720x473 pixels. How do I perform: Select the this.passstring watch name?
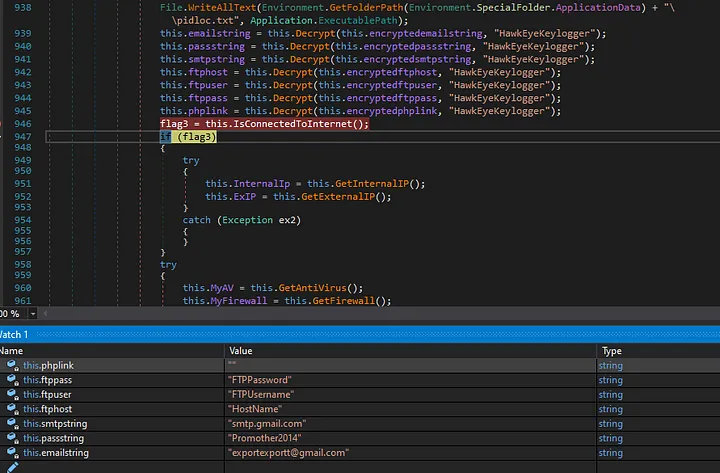pyautogui.click(x=53, y=438)
